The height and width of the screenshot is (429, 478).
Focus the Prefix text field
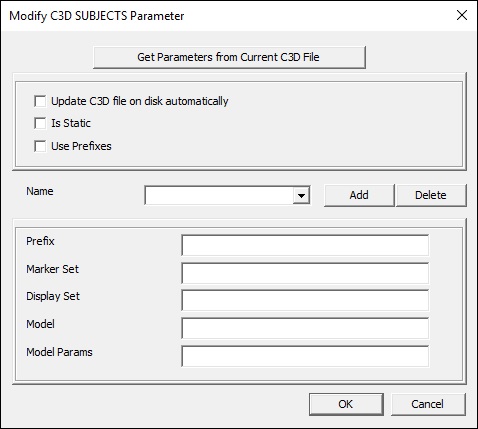click(x=305, y=245)
